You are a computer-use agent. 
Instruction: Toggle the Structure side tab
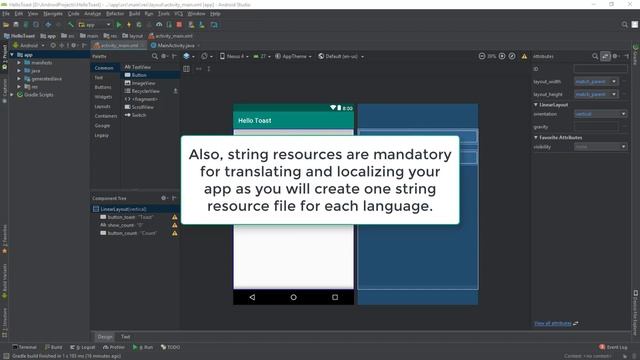click(4, 322)
